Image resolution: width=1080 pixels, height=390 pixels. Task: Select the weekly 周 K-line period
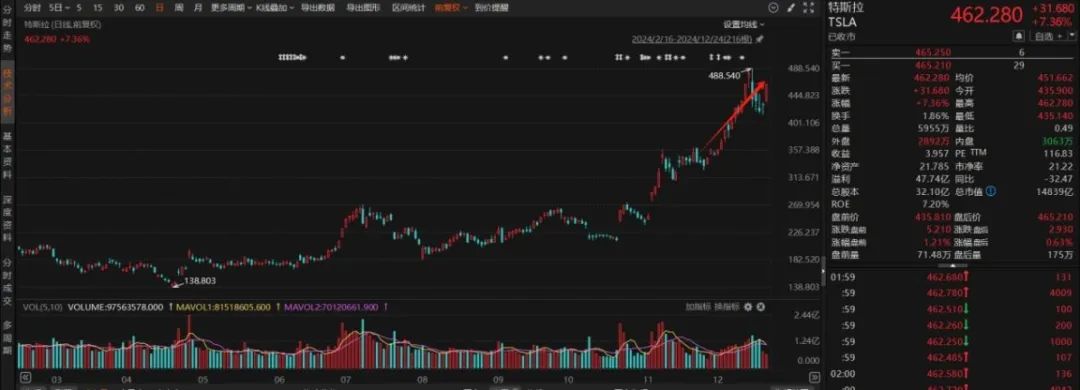click(179, 8)
